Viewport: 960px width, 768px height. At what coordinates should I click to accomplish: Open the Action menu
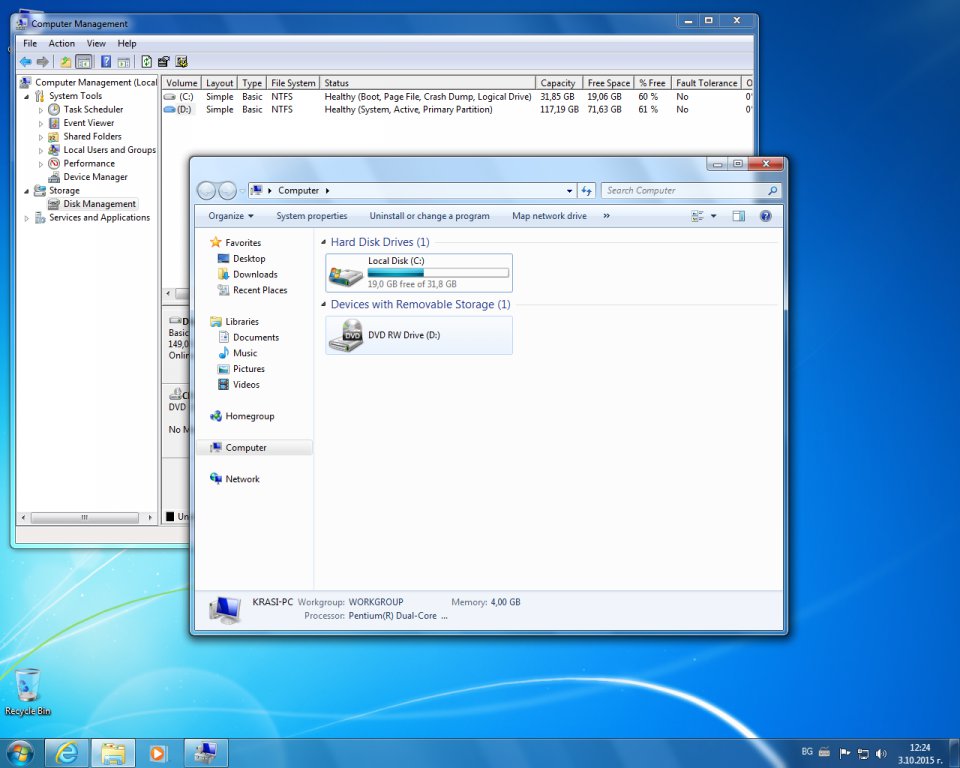[62, 44]
